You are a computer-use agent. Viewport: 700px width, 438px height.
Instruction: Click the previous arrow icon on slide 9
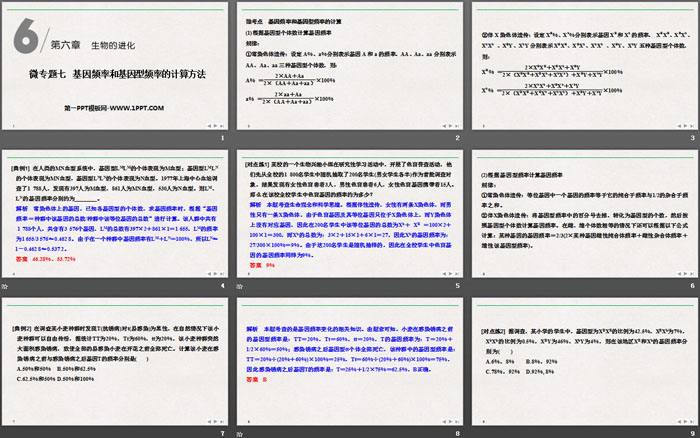click(679, 421)
